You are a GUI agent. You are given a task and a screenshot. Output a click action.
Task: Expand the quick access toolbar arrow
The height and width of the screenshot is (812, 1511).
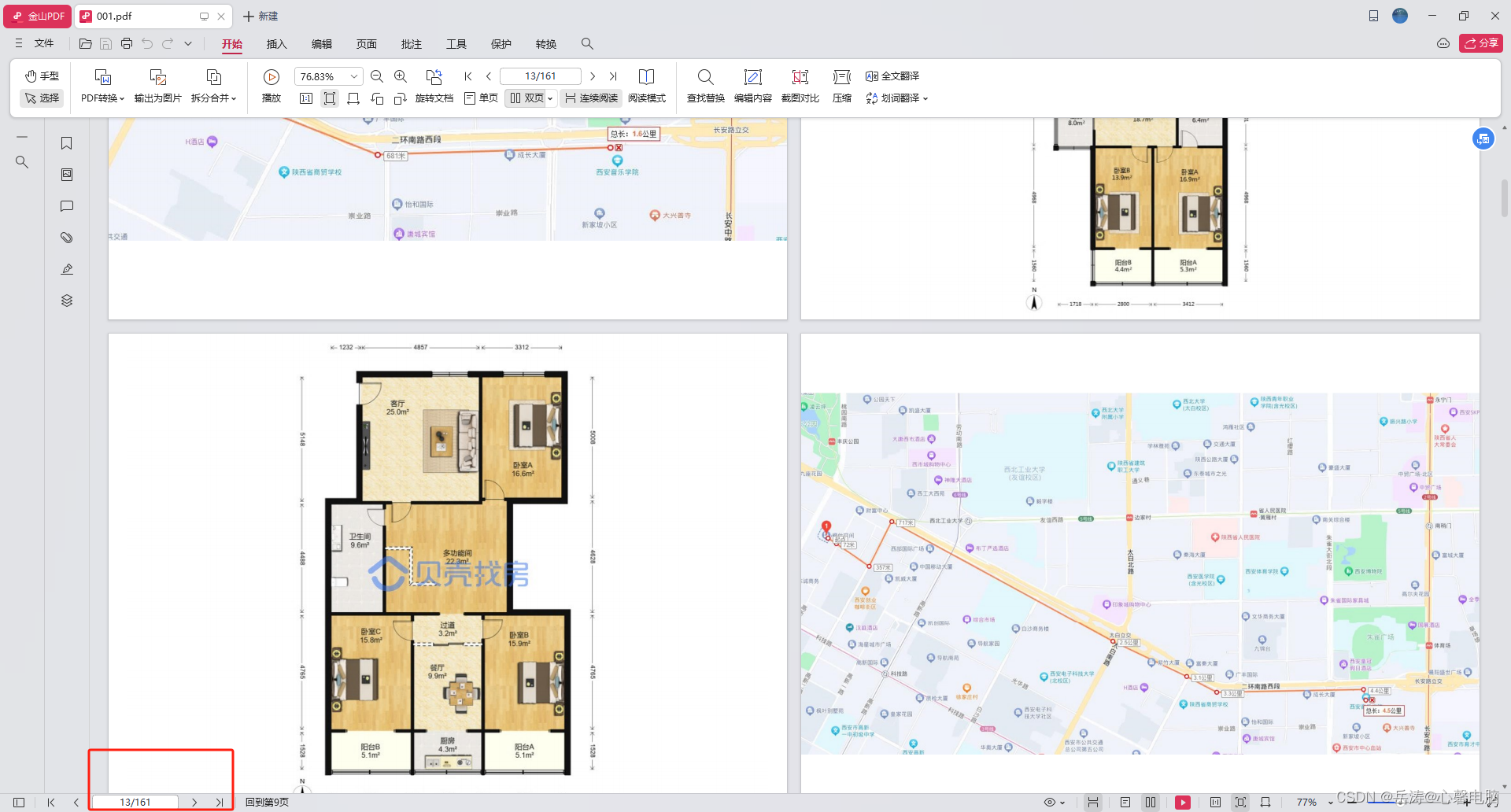coord(188,44)
